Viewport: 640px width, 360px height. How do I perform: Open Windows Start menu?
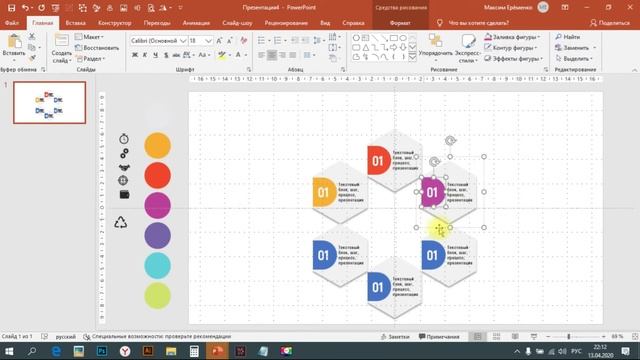9,351
